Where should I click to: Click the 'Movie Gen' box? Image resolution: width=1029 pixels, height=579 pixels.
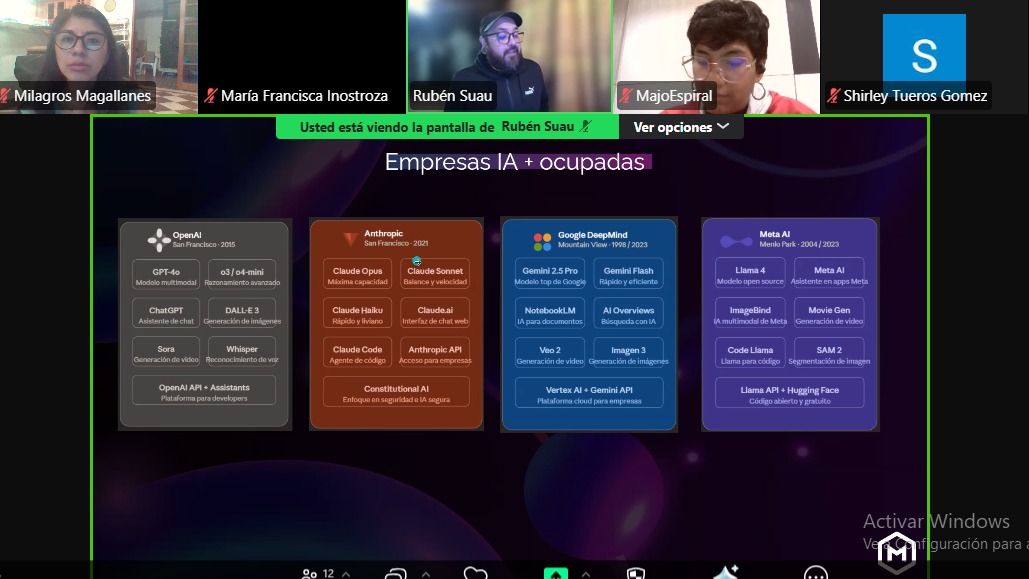829,315
